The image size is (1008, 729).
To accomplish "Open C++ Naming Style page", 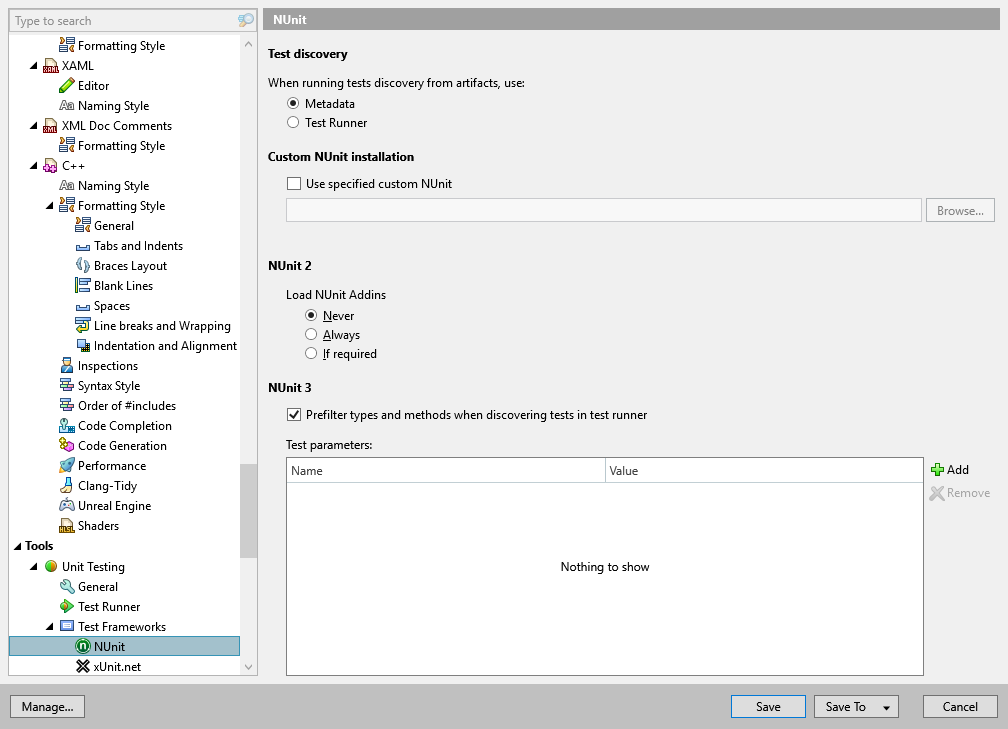I will (113, 186).
